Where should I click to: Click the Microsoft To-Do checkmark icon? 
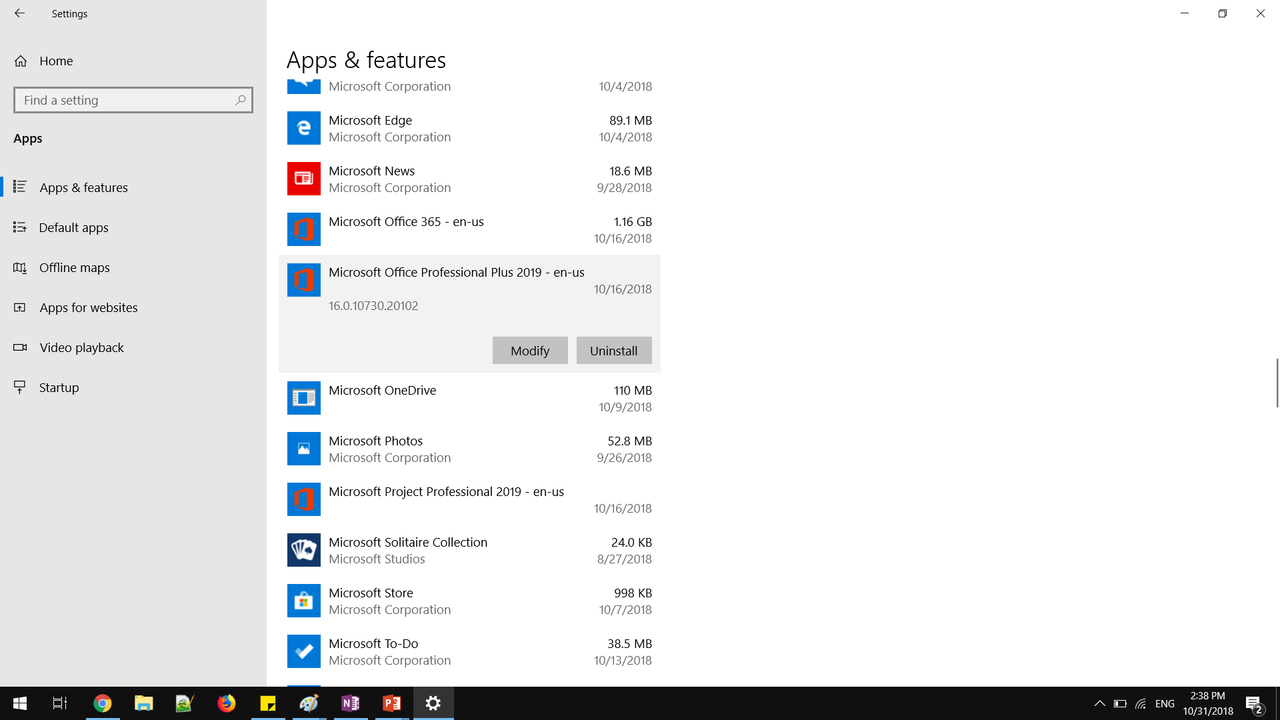(x=304, y=652)
